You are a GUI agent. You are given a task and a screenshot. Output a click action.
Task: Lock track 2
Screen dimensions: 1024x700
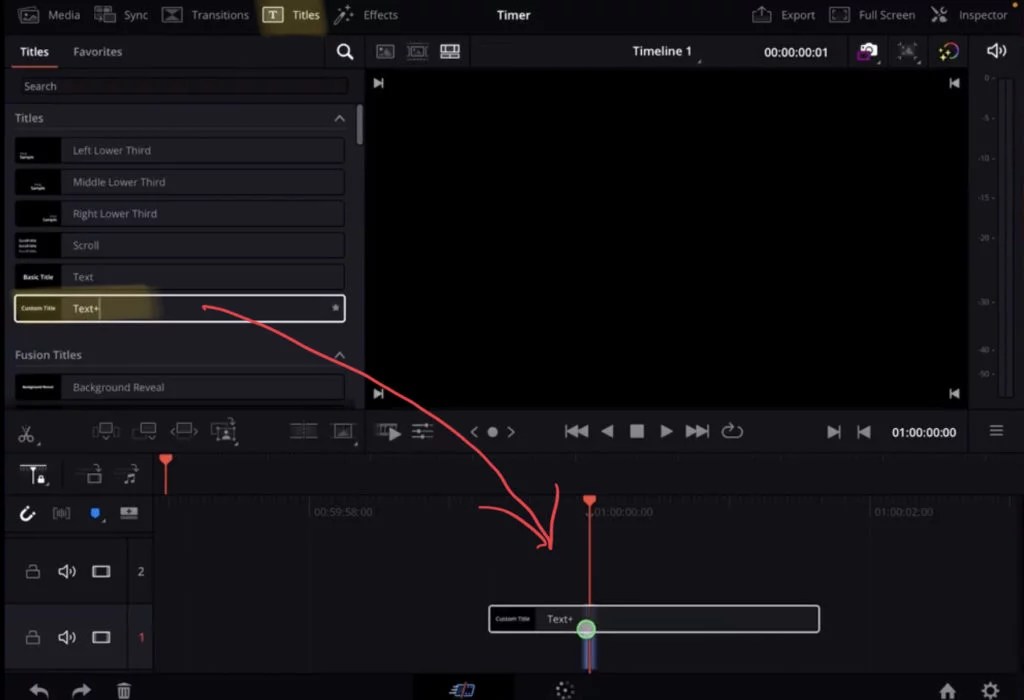tap(31, 571)
